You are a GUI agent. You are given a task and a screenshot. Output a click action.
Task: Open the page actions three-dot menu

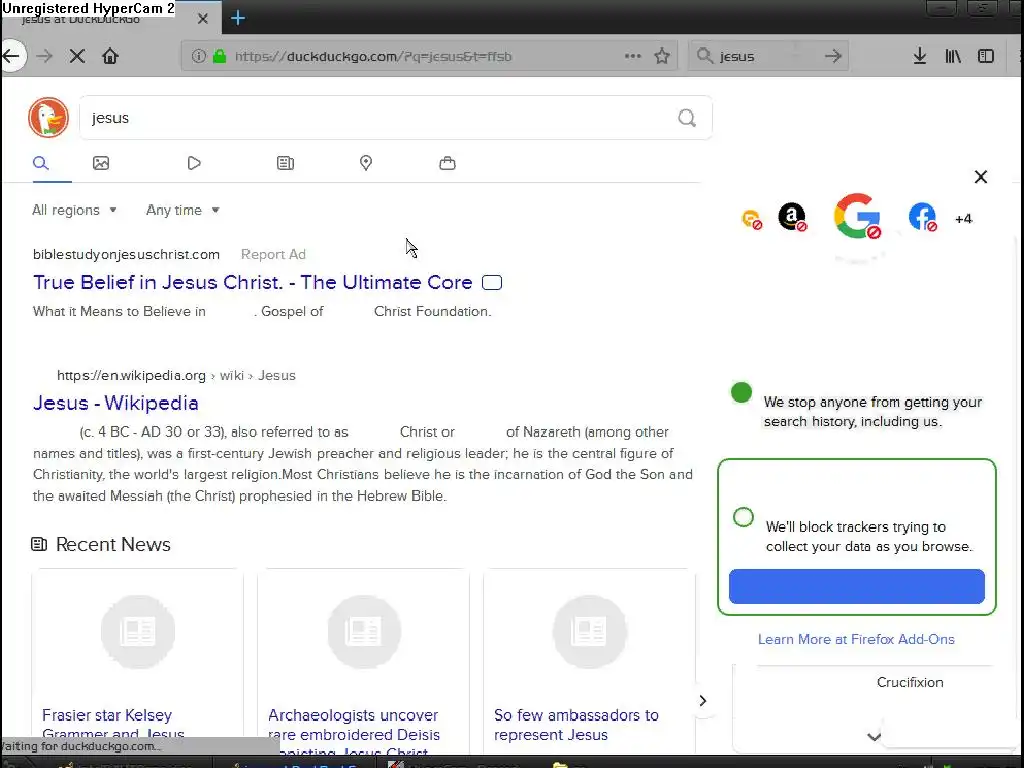[x=632, y=56]
